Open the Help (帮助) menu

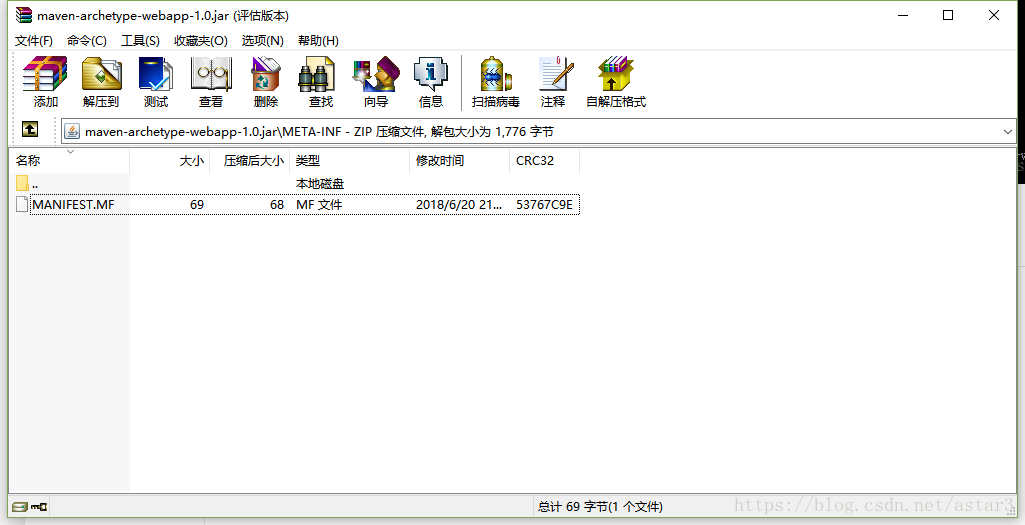(318, 41)
